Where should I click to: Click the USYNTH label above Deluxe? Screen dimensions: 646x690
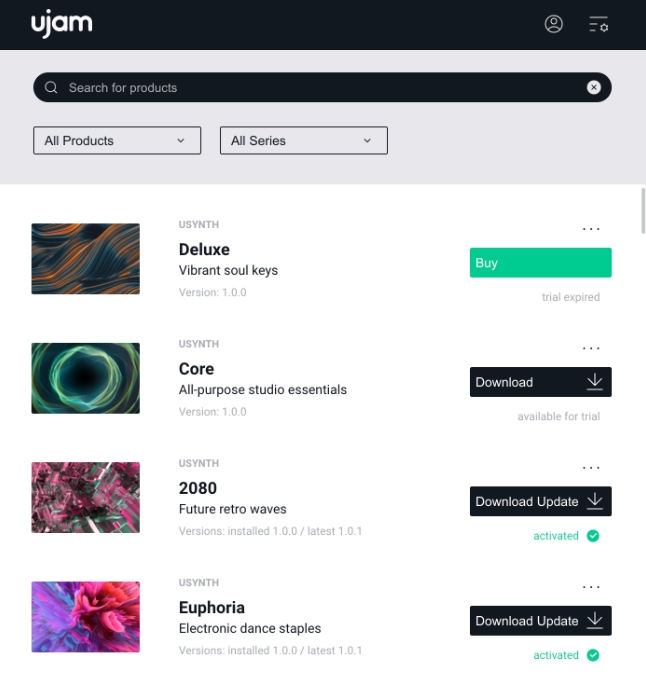point(198,224)
